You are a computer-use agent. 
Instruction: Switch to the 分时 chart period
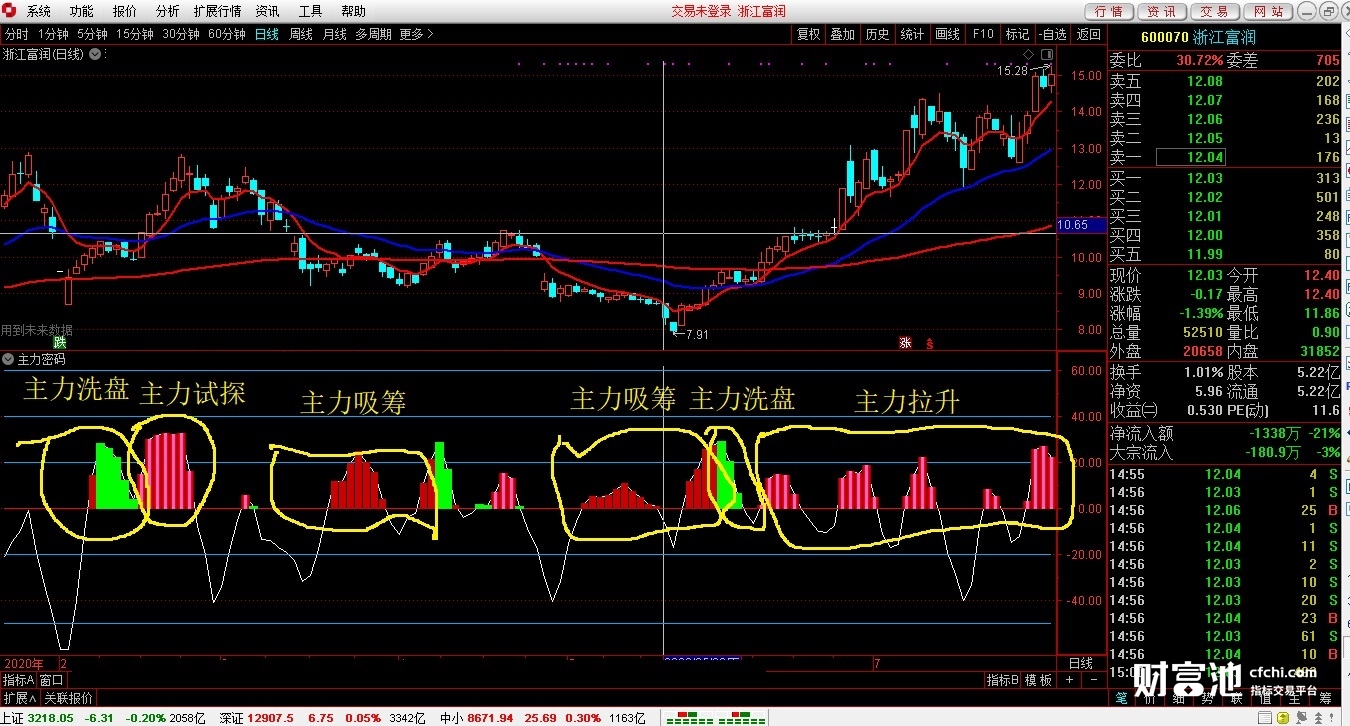point(16,33)
